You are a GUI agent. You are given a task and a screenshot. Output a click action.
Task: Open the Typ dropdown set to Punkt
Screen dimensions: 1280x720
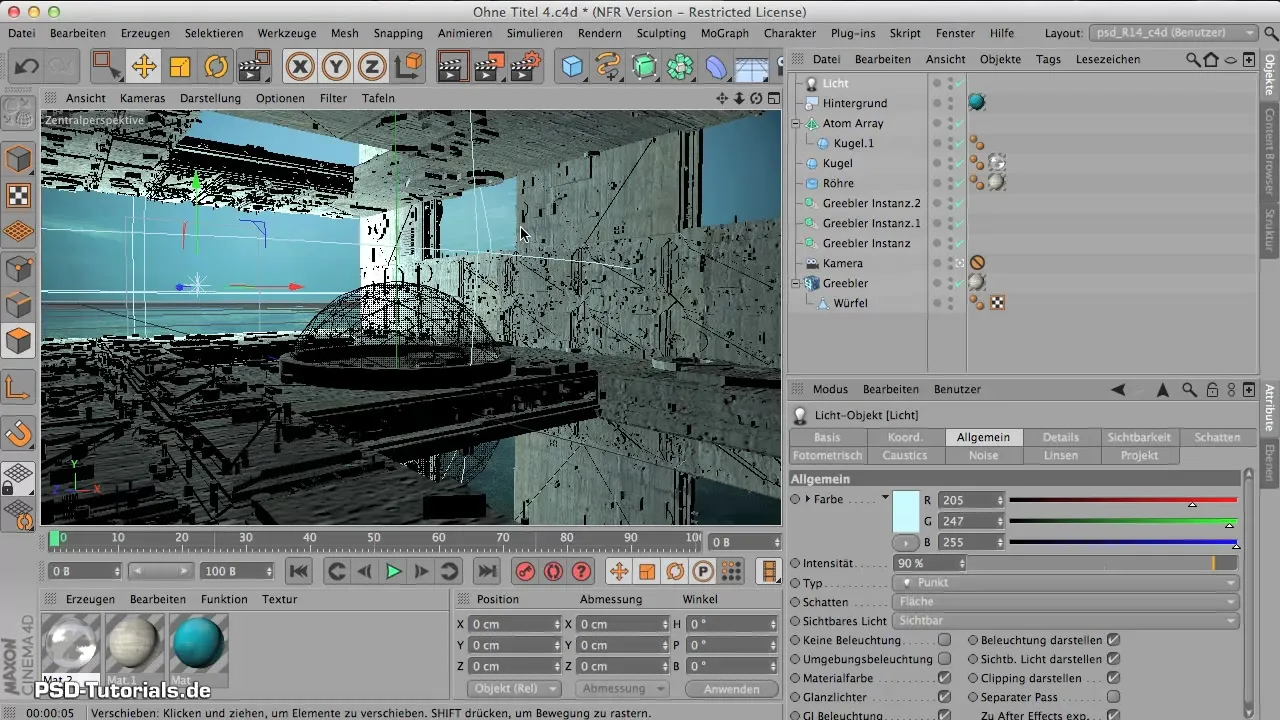1065,583
